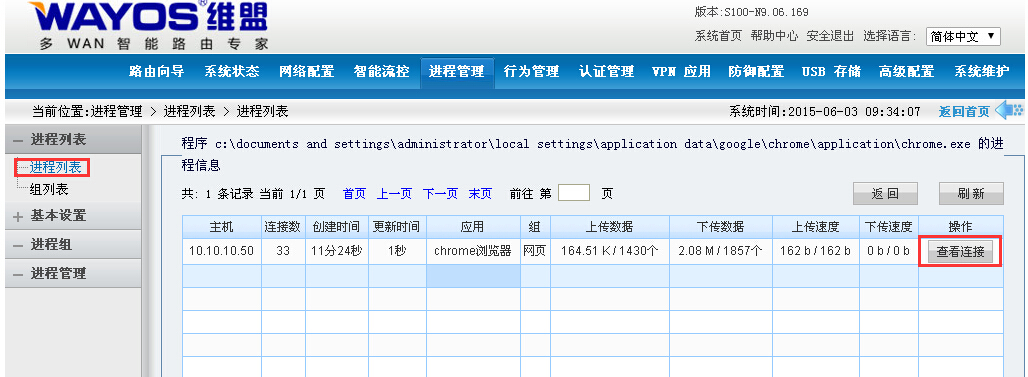Screen dimensions: 1028x377
Task: Click the 下传速度 column header
Action: coord(888,227)
